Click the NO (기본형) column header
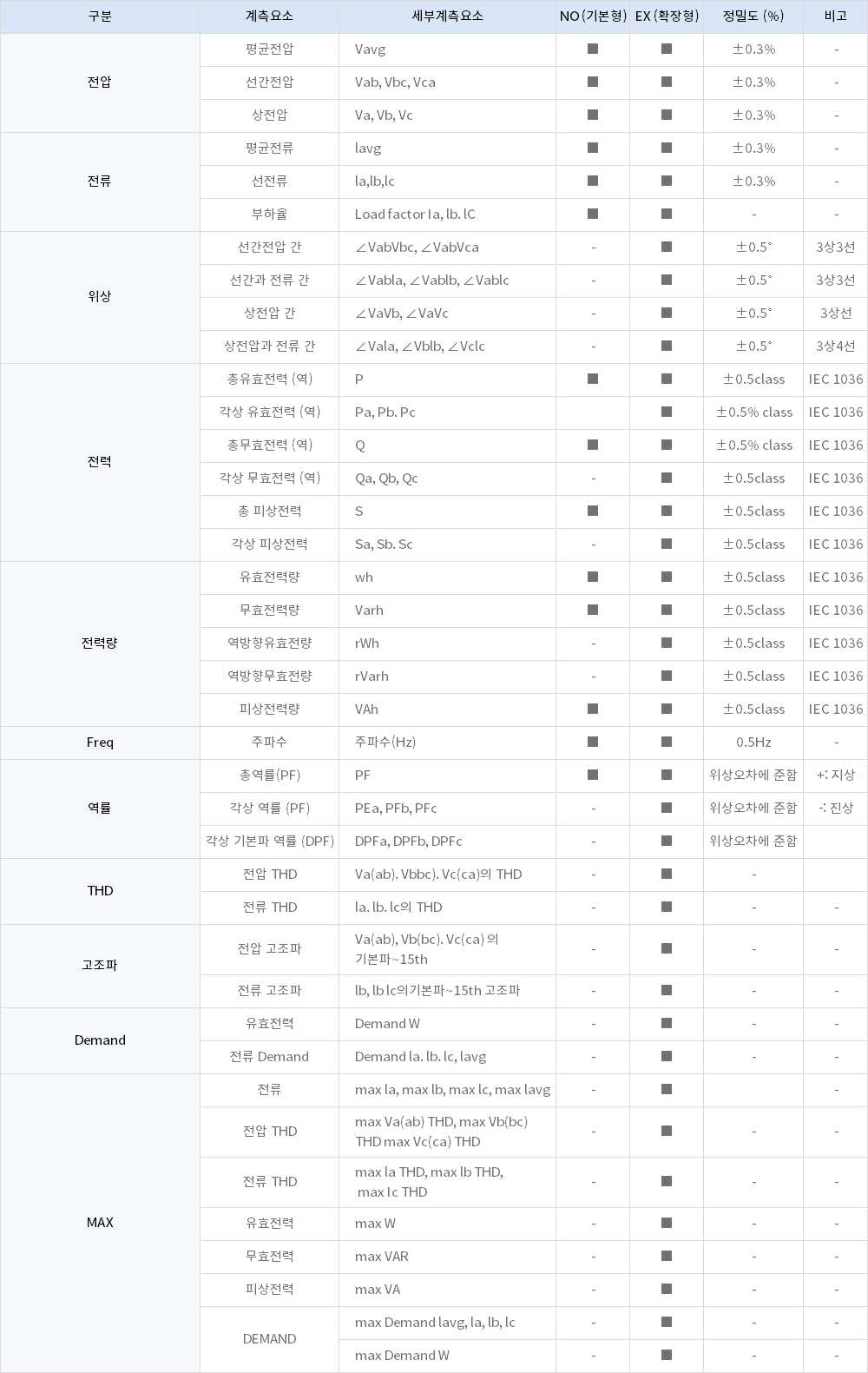868x1373 pixels. tap(593, 17)
